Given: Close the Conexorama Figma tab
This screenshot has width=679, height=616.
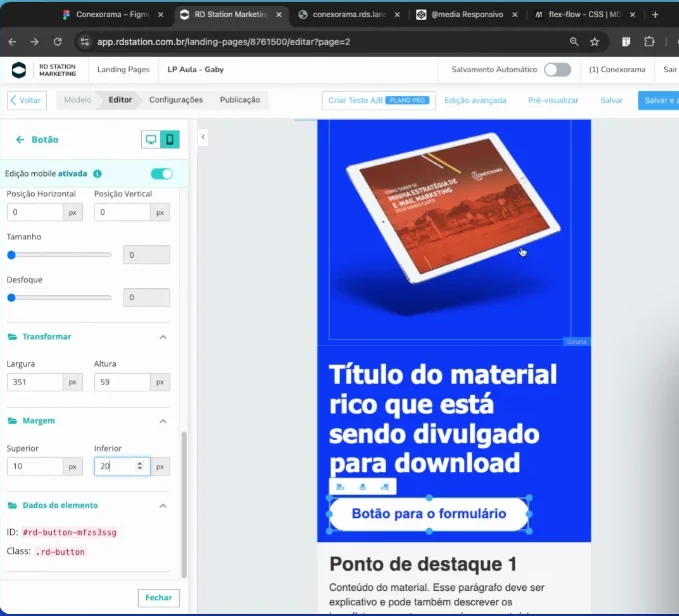Looking at the screenshot, I should click(161, 15).
